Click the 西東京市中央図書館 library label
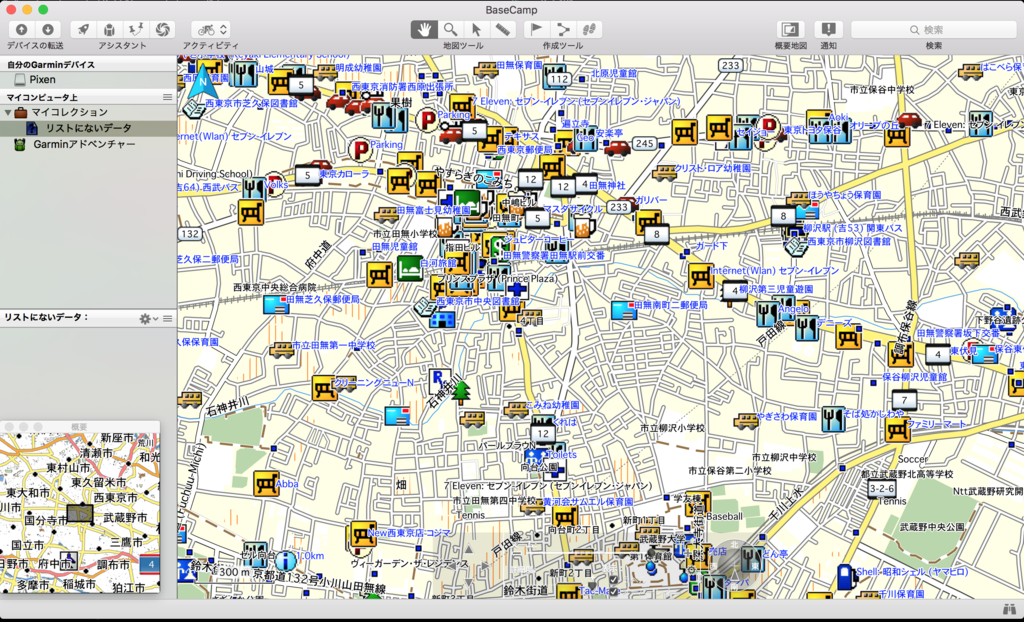 [x=478, y=301]
